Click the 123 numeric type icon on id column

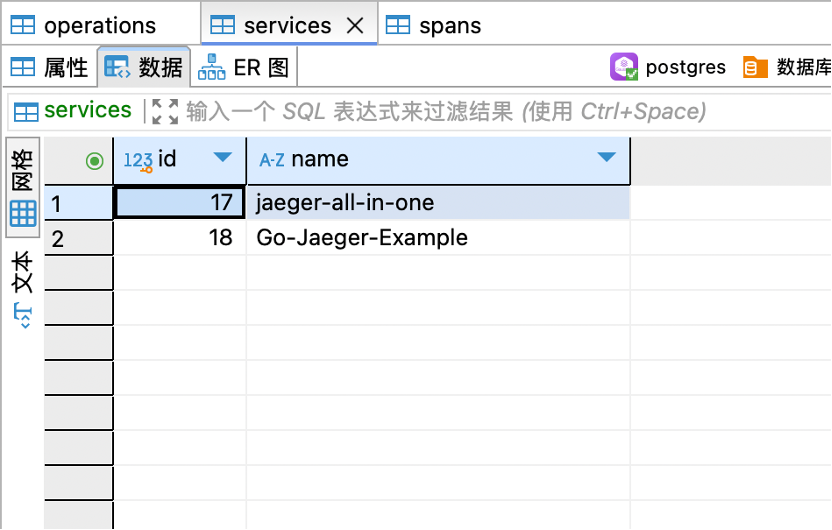tap(138, 160)
